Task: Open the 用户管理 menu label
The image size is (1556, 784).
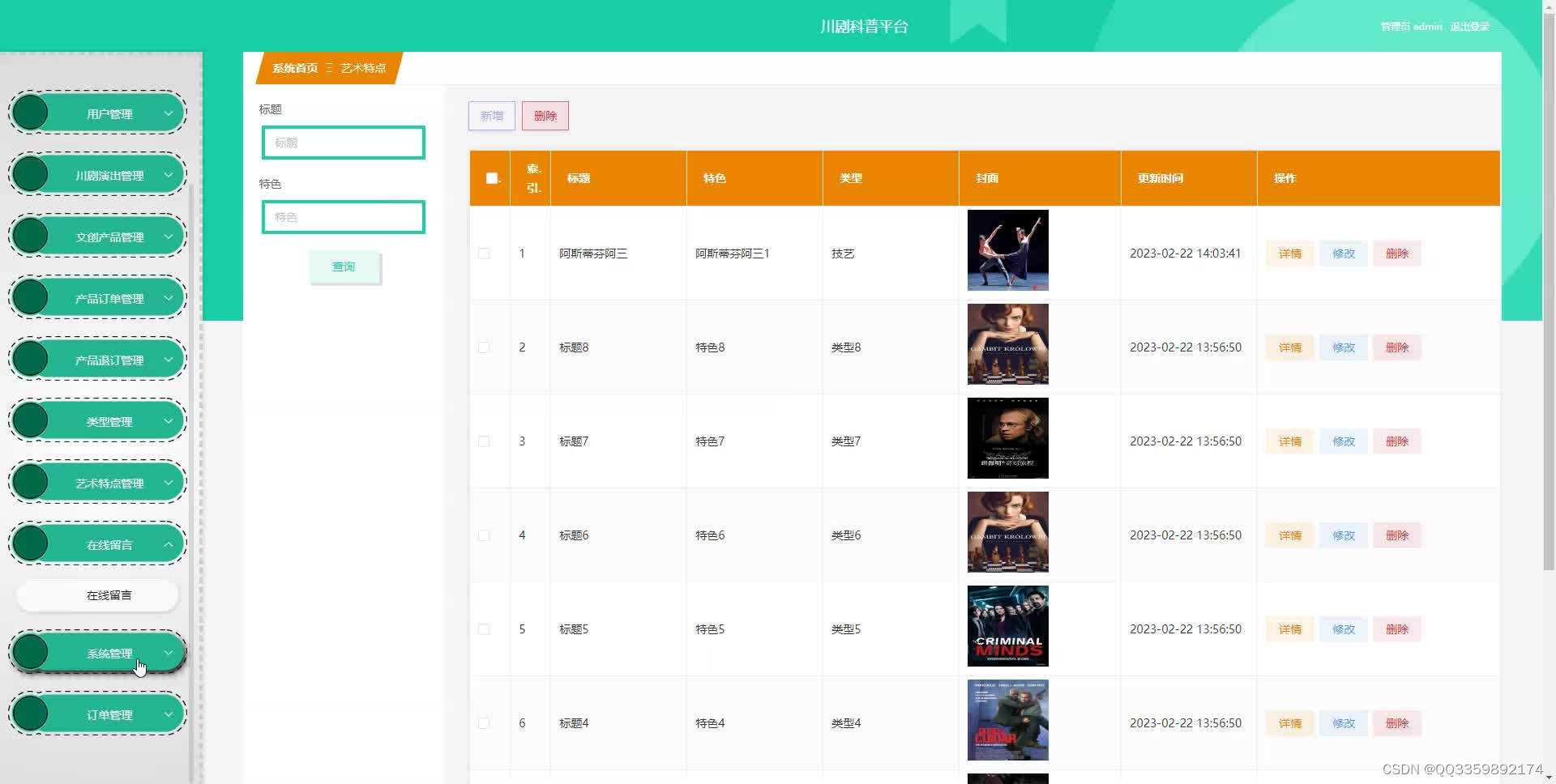Action: coord(109,114)
